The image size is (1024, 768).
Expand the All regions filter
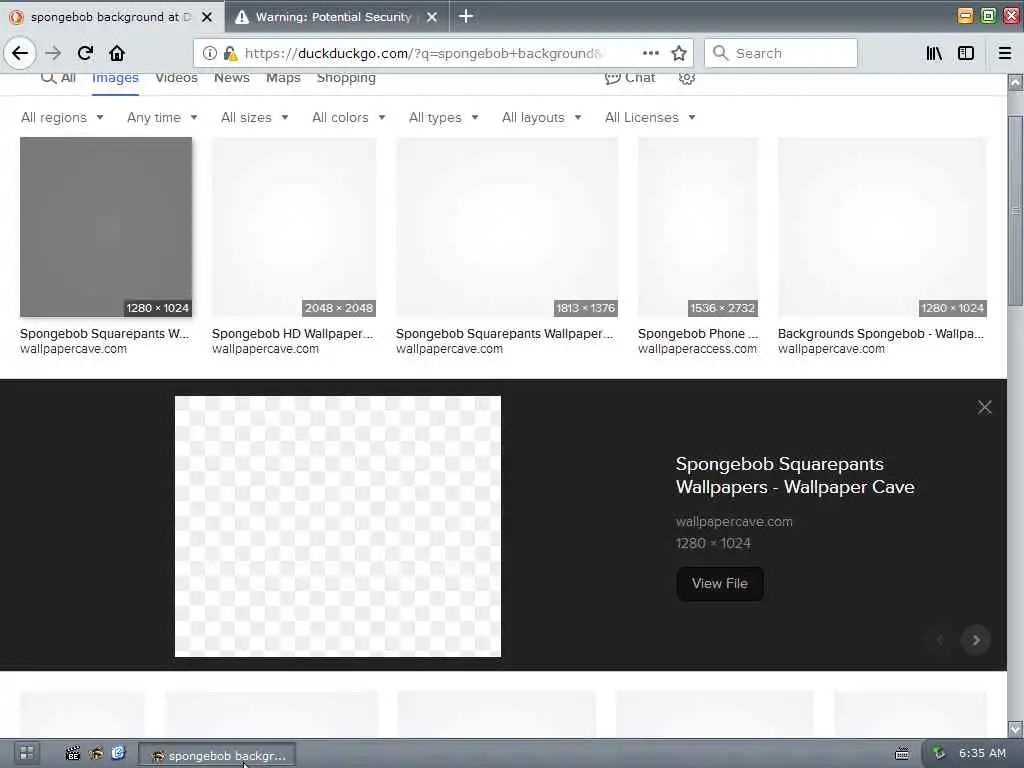tap(62, 118)
